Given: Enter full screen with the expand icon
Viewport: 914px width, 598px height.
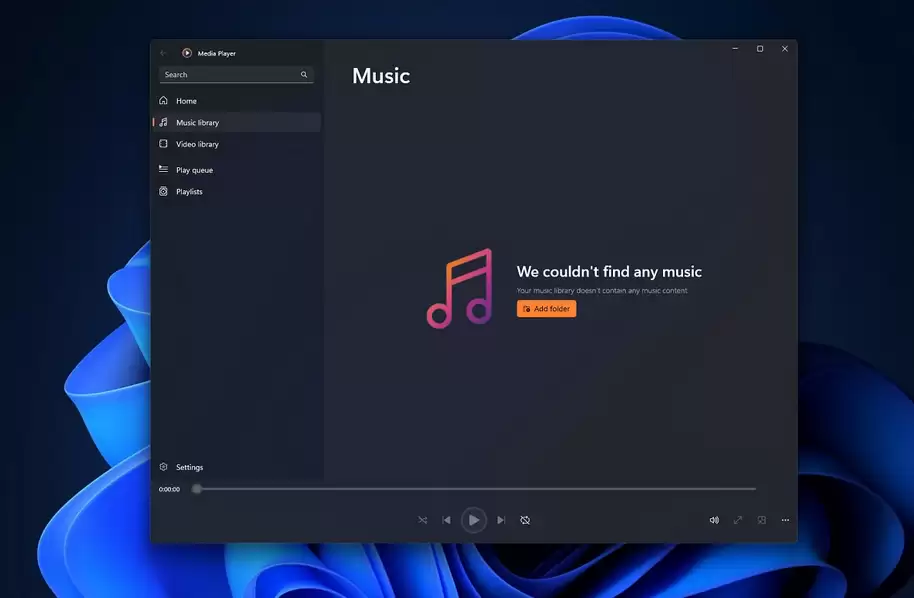Looking at the screenshot, I should 738,520.
